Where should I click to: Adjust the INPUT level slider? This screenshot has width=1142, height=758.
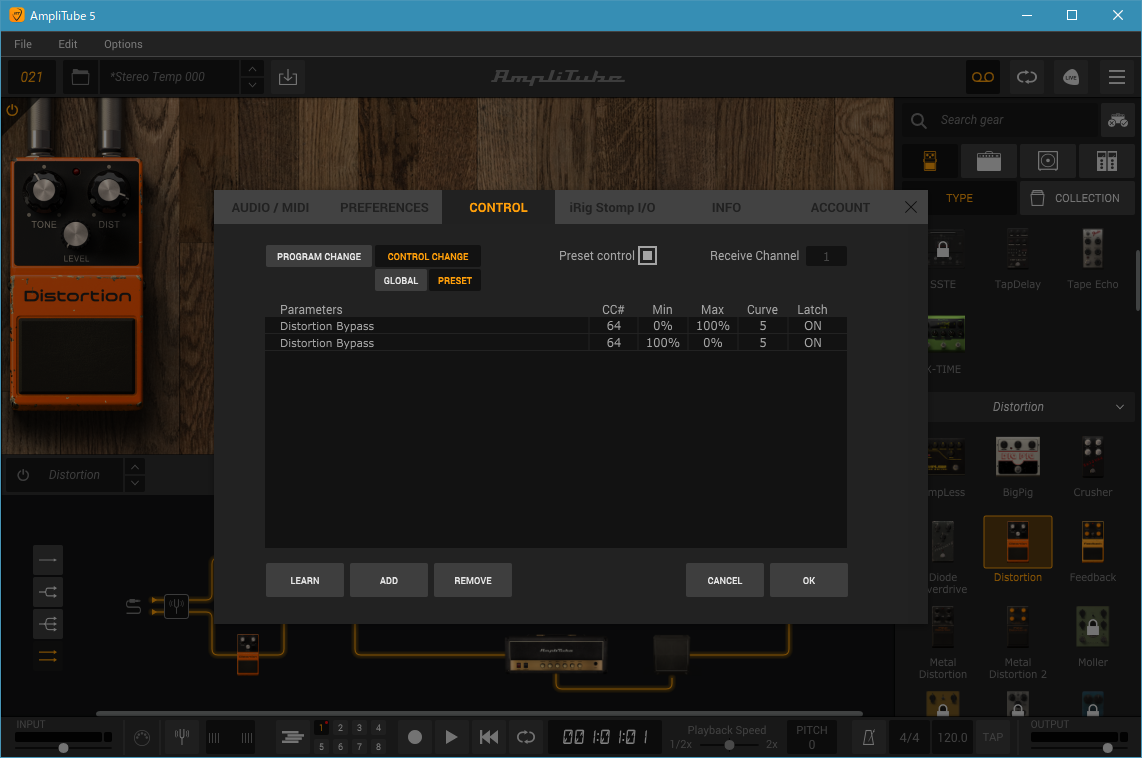[63, 748]
